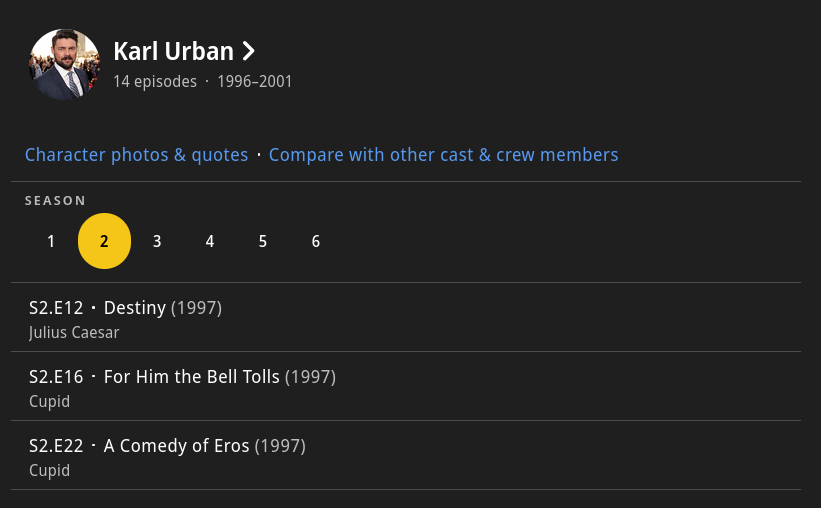Click the chevron next to Karl Urban
821x508 pixels.
pyautogui.click(x=249, y=51)
